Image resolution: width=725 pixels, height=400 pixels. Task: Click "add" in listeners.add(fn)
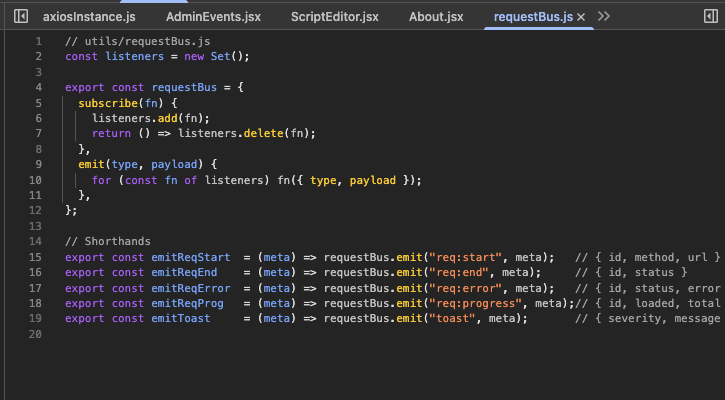(167, 118)
